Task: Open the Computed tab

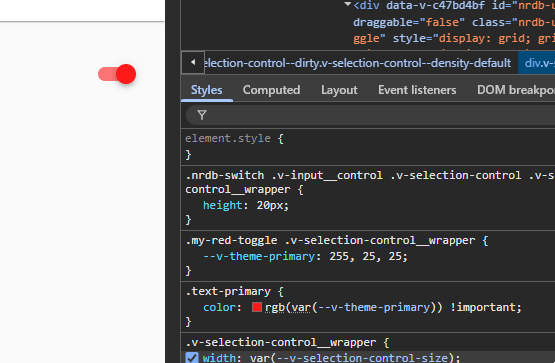Action: point(271,90)
